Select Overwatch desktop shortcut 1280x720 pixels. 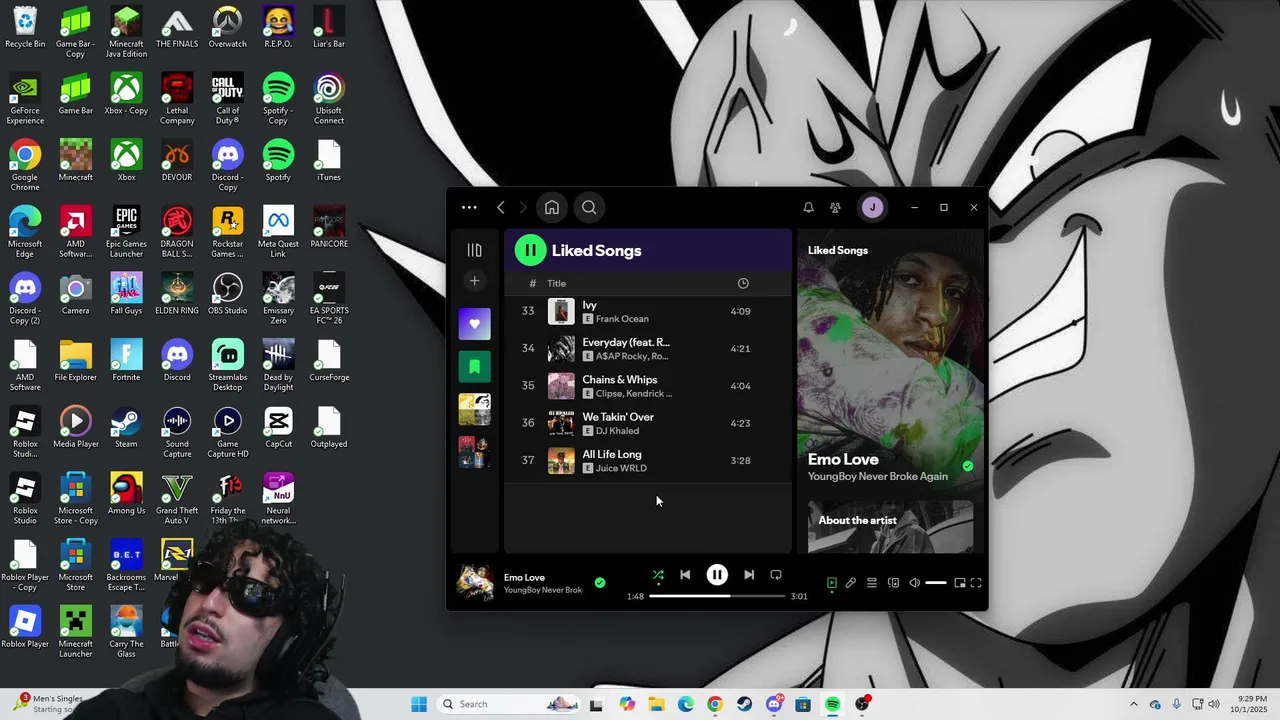227,28
